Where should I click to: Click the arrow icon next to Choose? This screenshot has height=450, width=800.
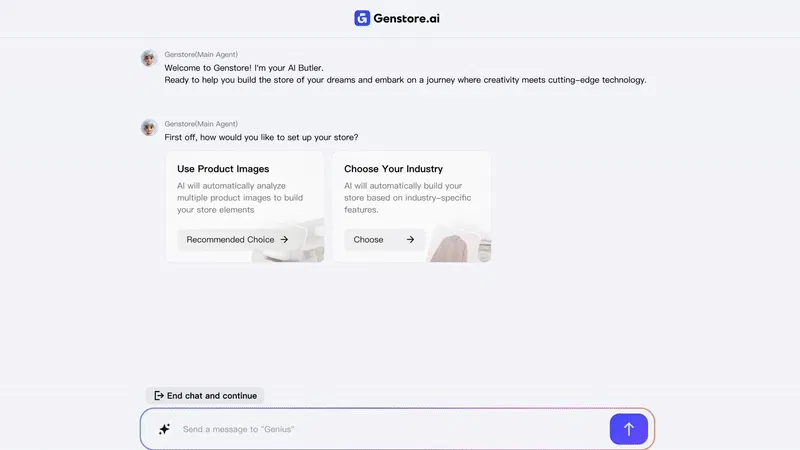(410, 239)
